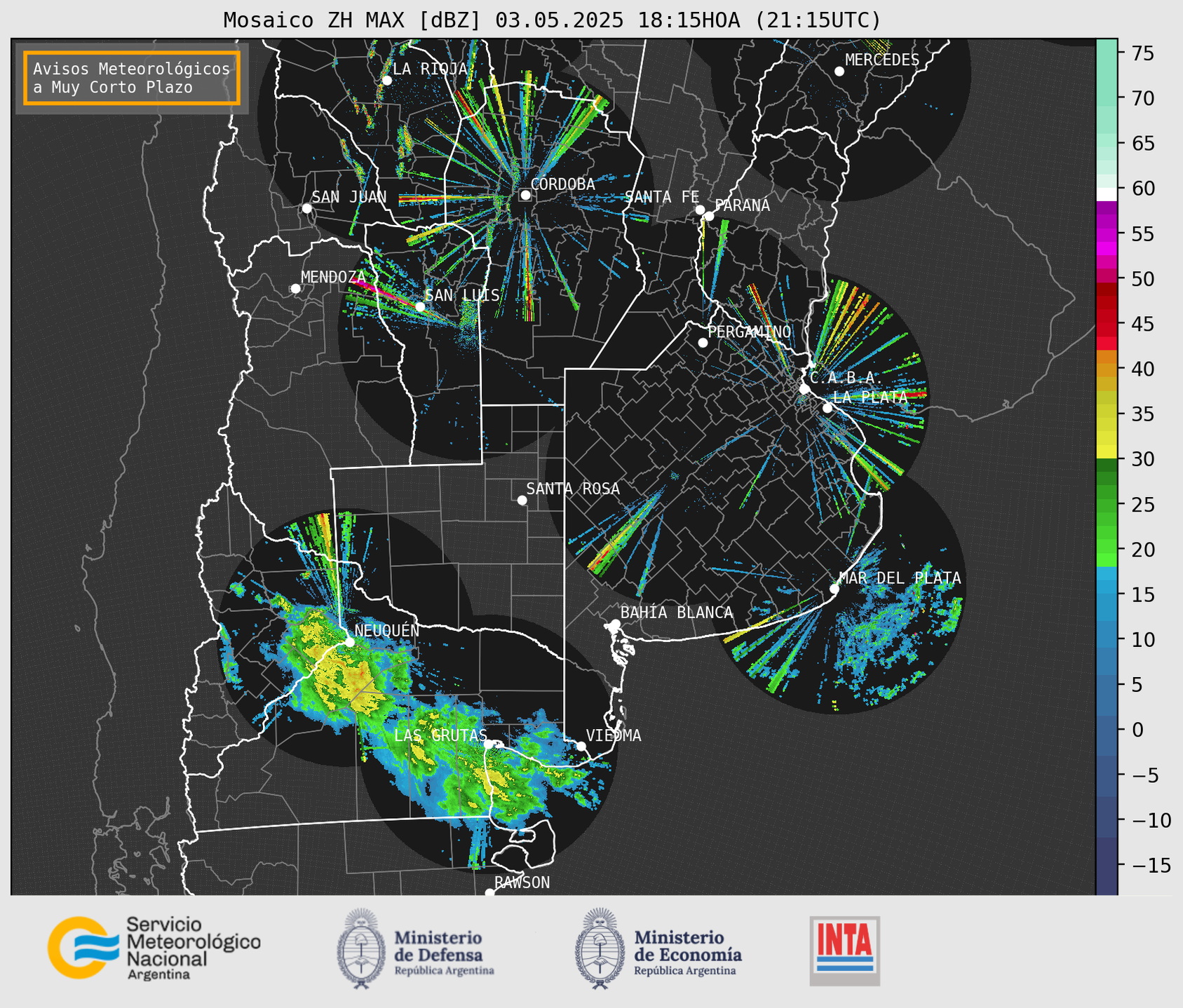Screen dimensions: 1183x1008
Task: Click the C.A.B.A. city marker dot
Action: click(805, 389)
